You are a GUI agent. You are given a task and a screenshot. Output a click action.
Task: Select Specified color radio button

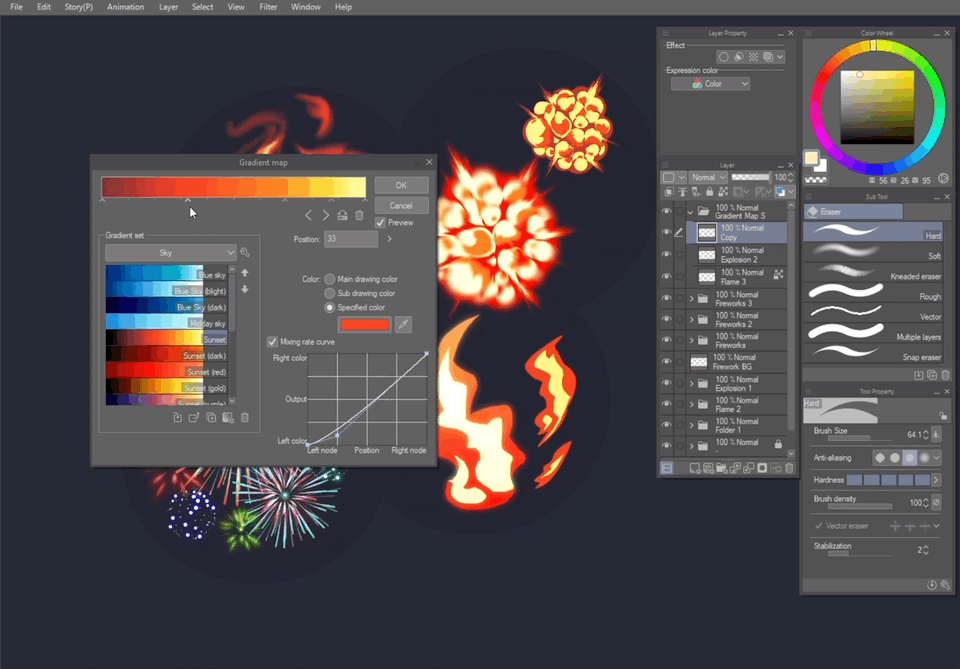[x=329, y=307]
